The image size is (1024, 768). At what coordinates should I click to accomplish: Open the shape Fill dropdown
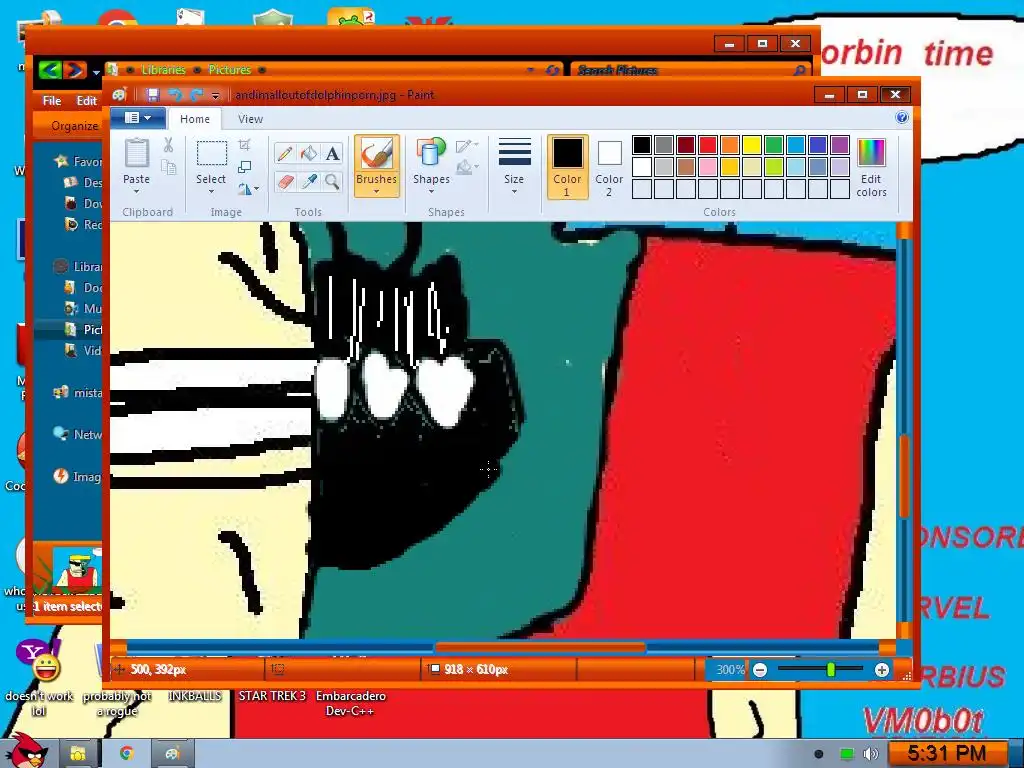click(467, 168)
